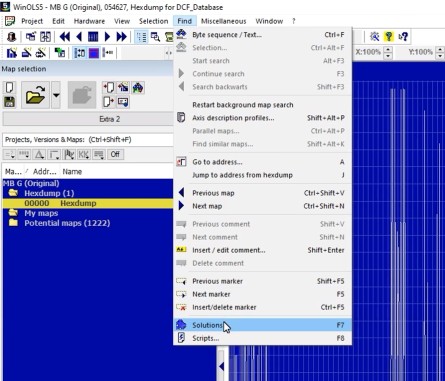Click the left-arrow bar icon in the second toolbar row
Screen dimensions: 445x381
coord(108,53)
